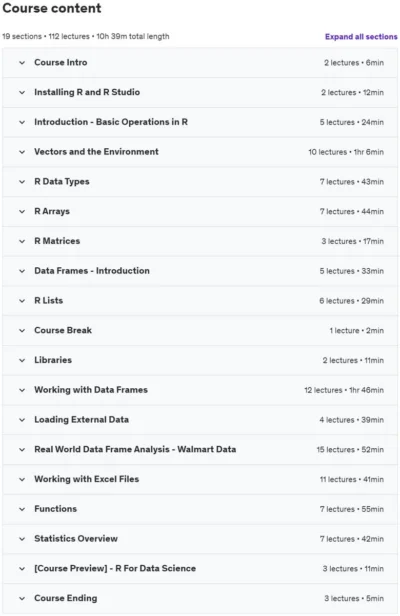Open Working with Data Frames section
Screen dimensions: 400x616
point(200,390)
